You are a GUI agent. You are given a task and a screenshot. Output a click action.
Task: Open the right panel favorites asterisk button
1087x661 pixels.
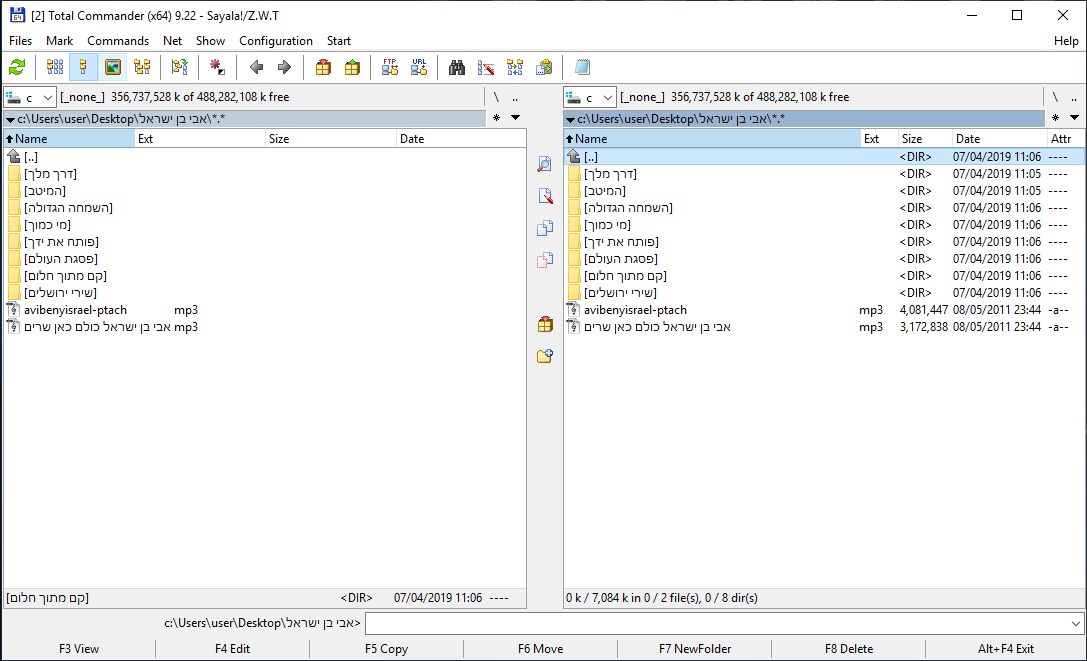pos(1055,118)
